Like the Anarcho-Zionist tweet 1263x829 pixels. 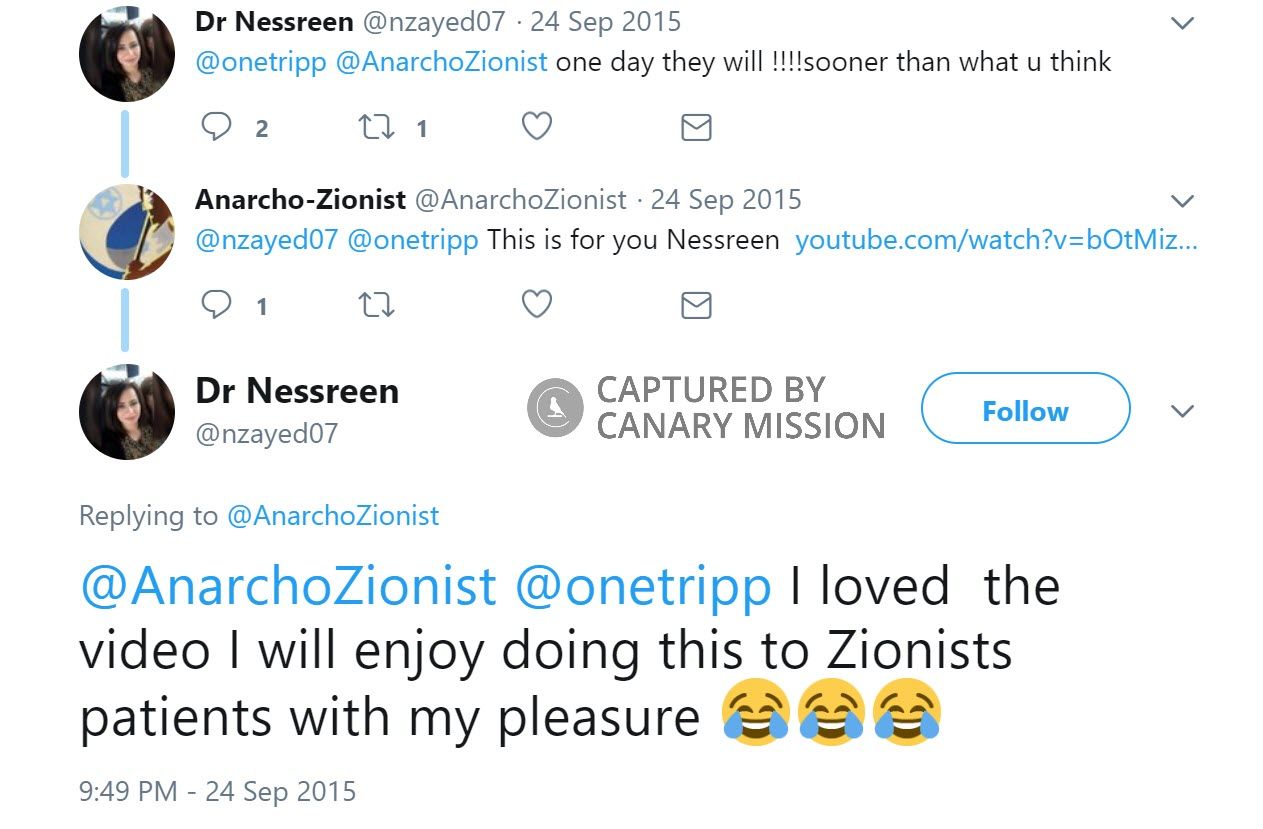click(537, 304)
